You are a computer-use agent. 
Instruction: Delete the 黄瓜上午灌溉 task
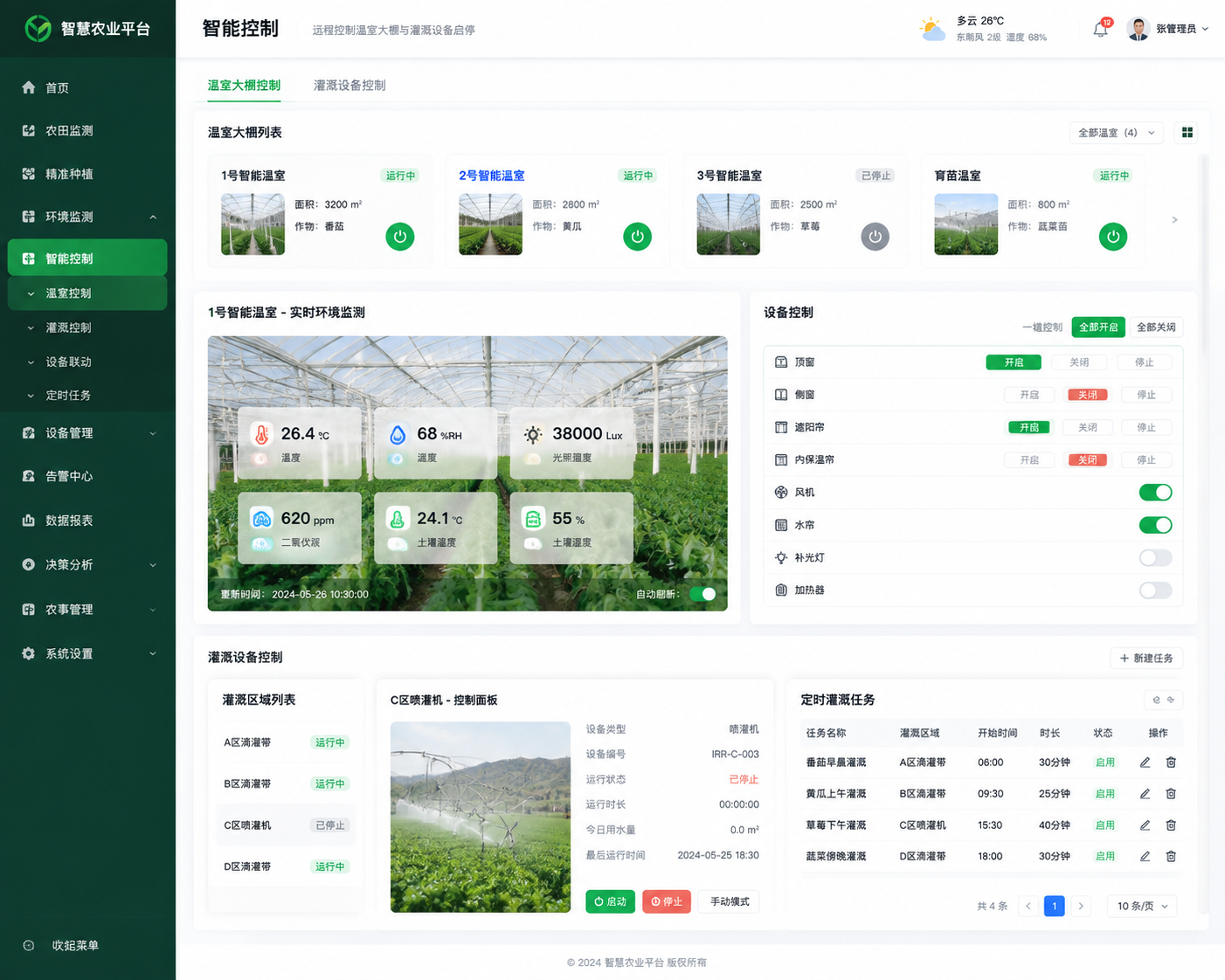click(x=1171, y=794)
